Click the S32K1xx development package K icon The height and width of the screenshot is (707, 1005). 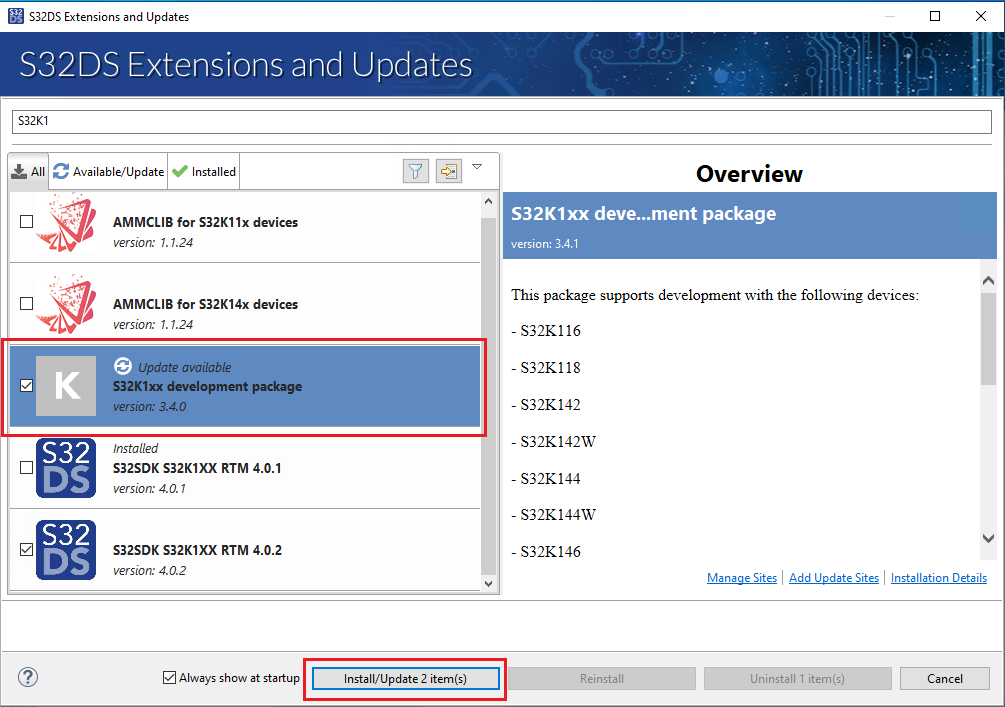pos(66,386)
